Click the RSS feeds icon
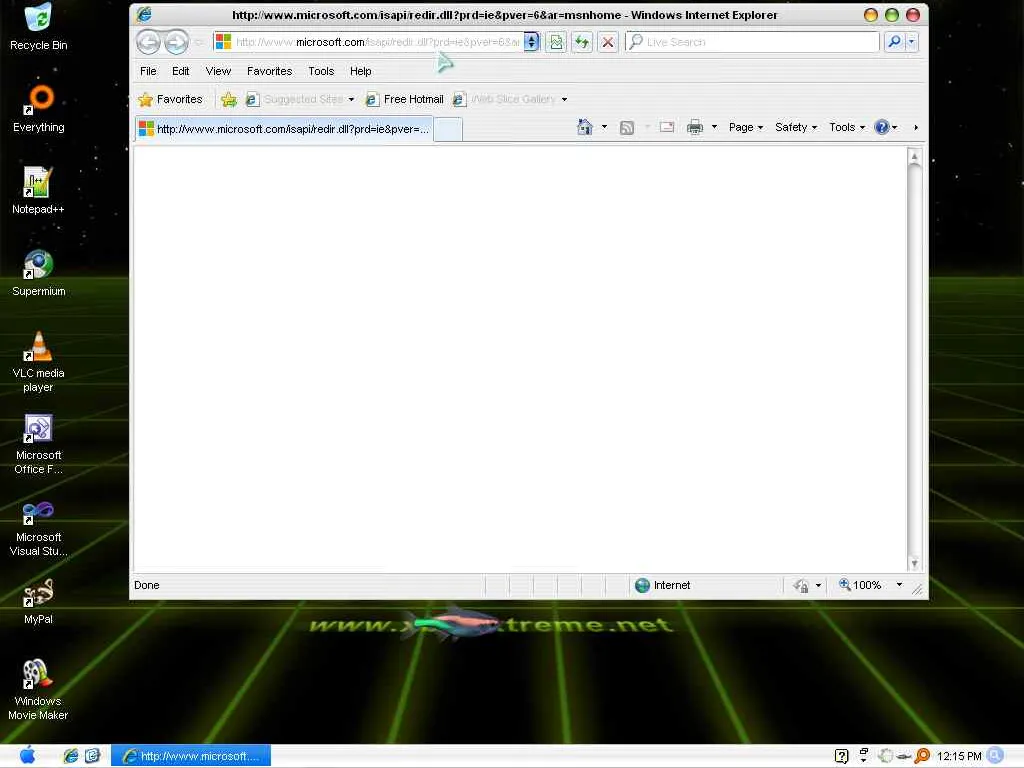The width and height of the screenshot is (1024, 768). tap(627, 127)
